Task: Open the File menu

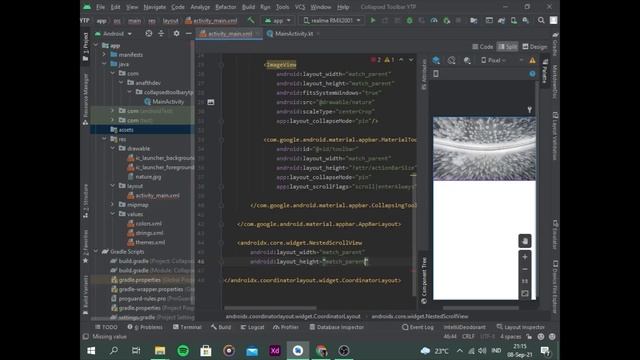Action: tap(100, 7)
